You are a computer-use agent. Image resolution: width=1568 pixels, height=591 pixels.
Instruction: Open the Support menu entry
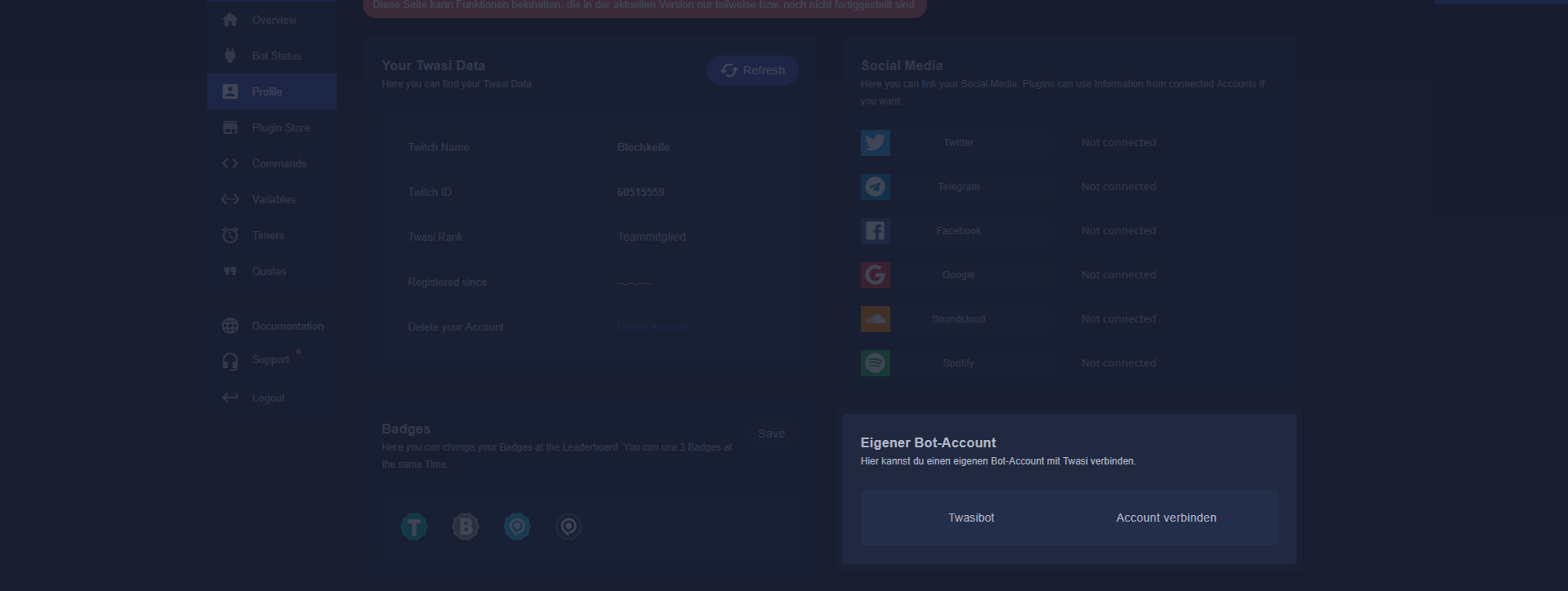[x=272, y=360]
